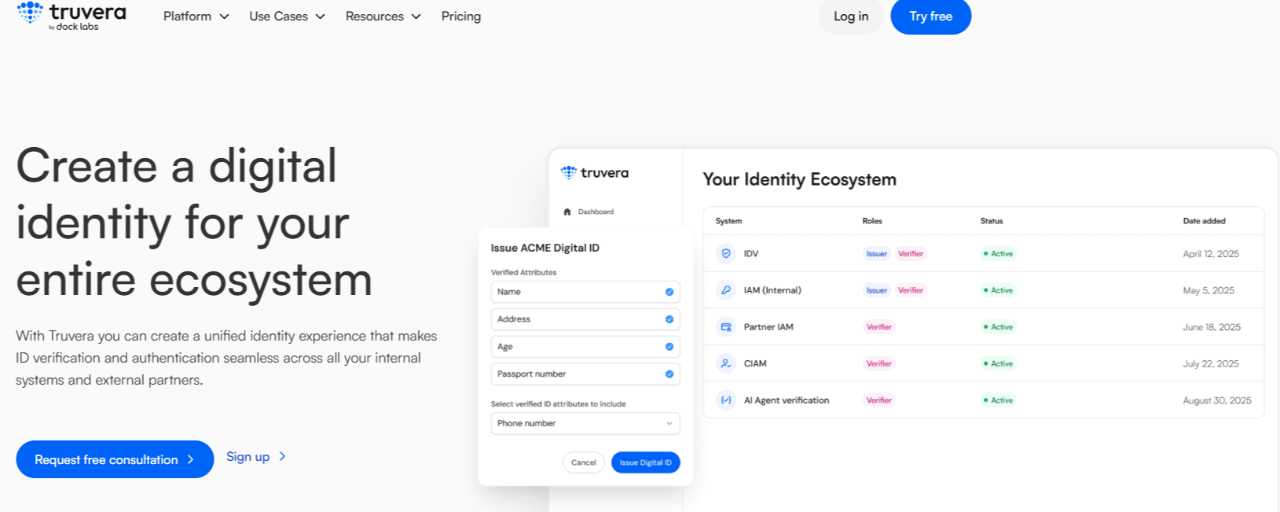This screenshot has width=1280, height=512.
Task: Click the Active status in Partner IAM row
Action: coord(998,327)
